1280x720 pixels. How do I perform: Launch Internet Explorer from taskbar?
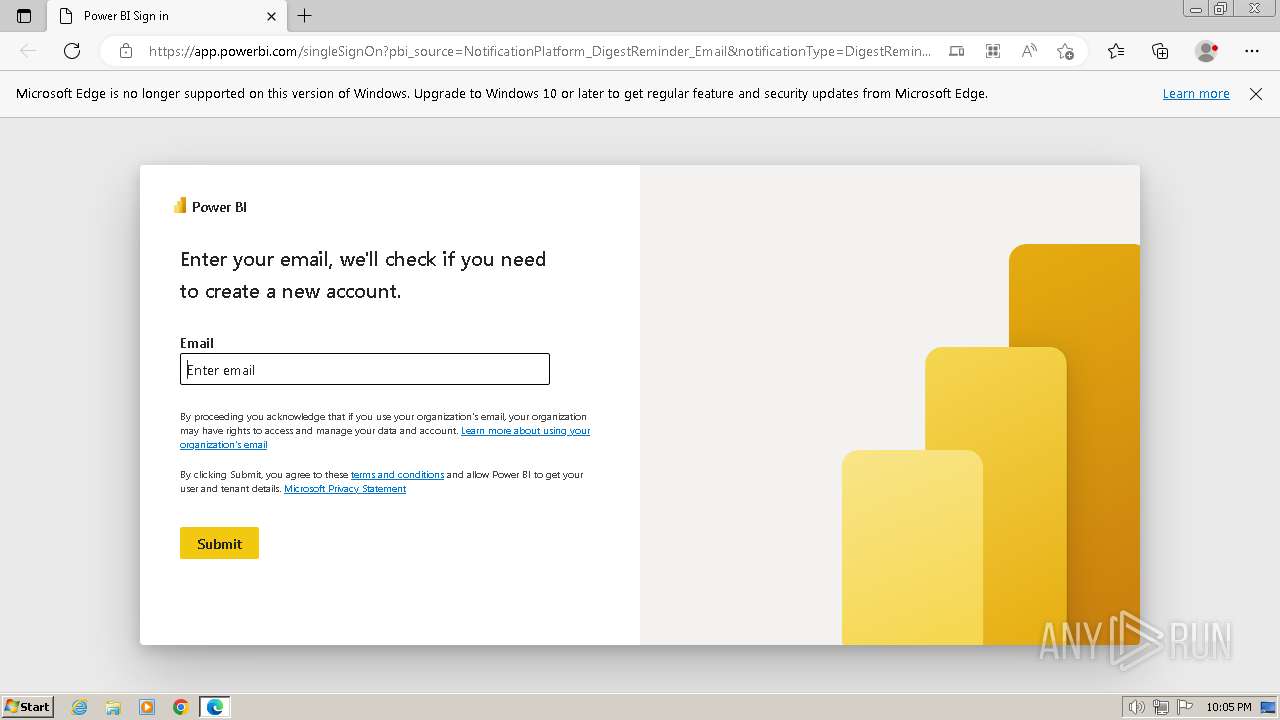point(80,707)
